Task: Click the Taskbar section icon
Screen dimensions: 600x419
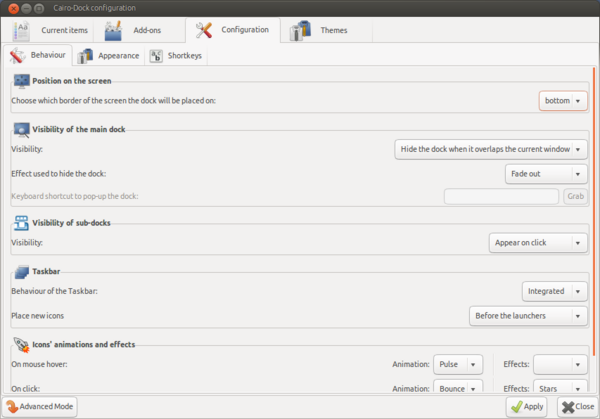Action: tap(21, 272)
